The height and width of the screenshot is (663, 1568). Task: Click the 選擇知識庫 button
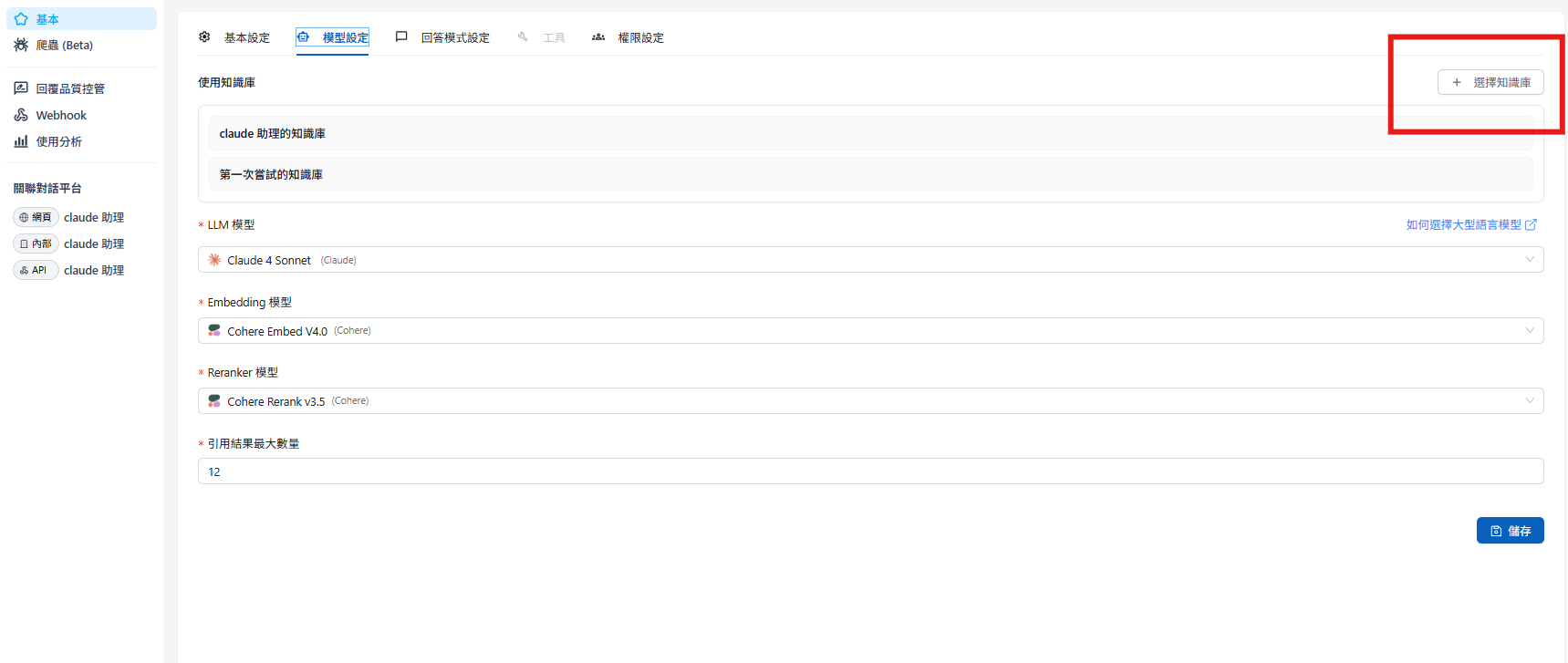(x=1490, y=82)
